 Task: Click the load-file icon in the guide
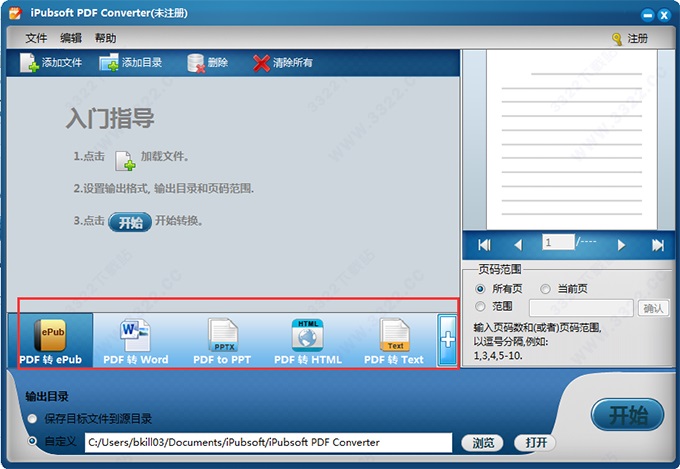point(125,161)
